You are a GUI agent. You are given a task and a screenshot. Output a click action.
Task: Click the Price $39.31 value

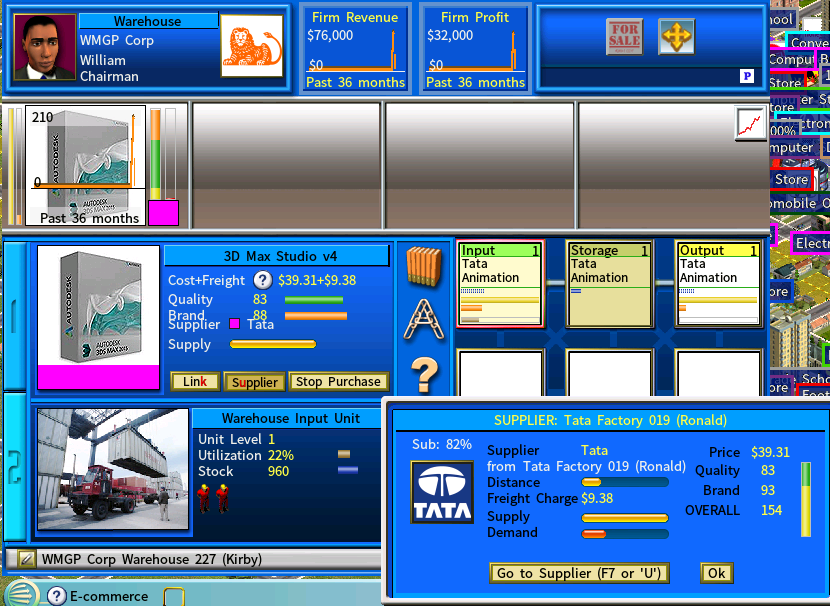pyautogui.click(x=770, y=452)
